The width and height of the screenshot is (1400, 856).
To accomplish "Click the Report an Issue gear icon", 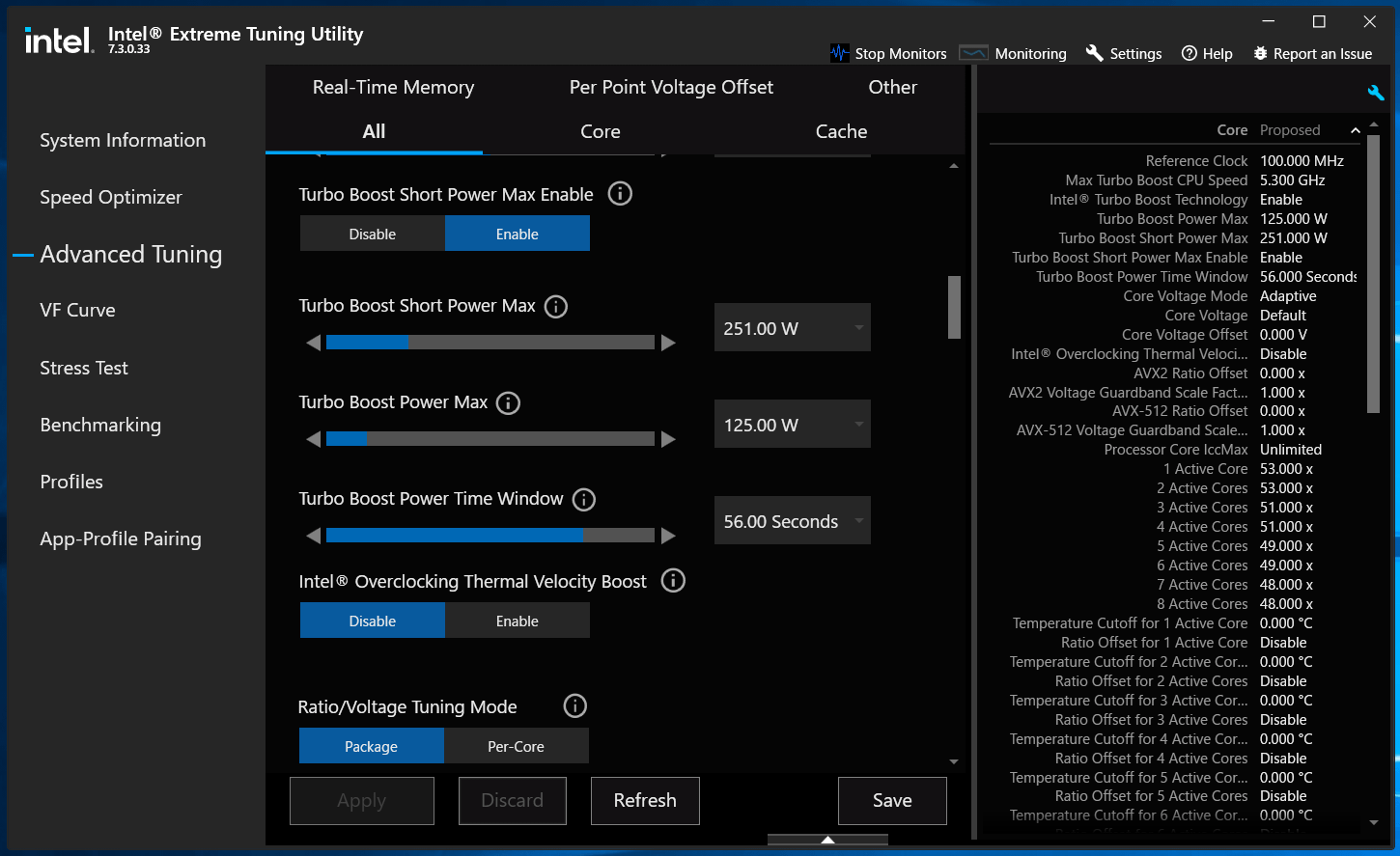I will 1260,53.
